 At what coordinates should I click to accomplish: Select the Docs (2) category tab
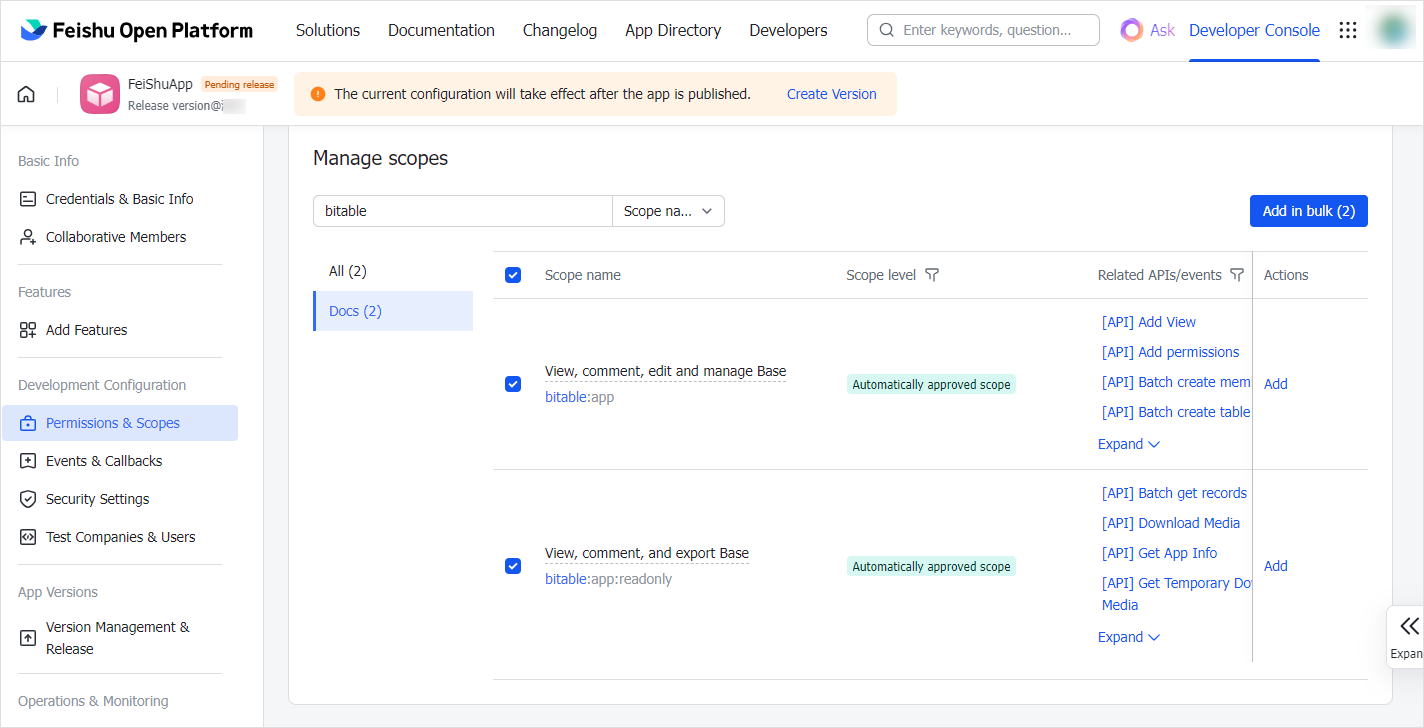(x=393, y=311)
